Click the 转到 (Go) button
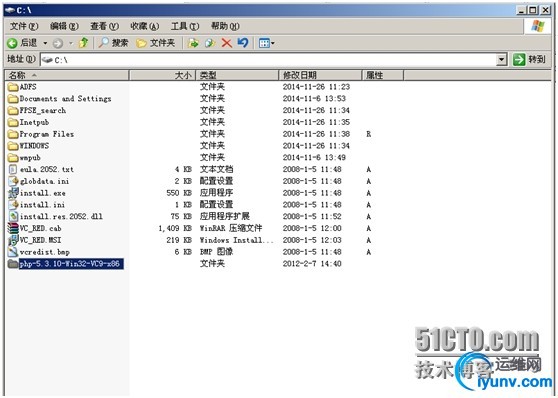 click(529, 59)
